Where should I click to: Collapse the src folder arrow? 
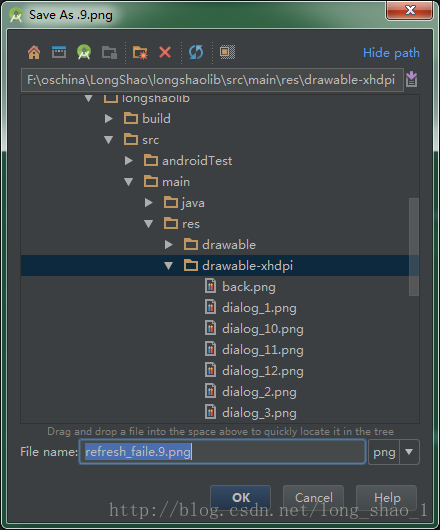(108, 140)
